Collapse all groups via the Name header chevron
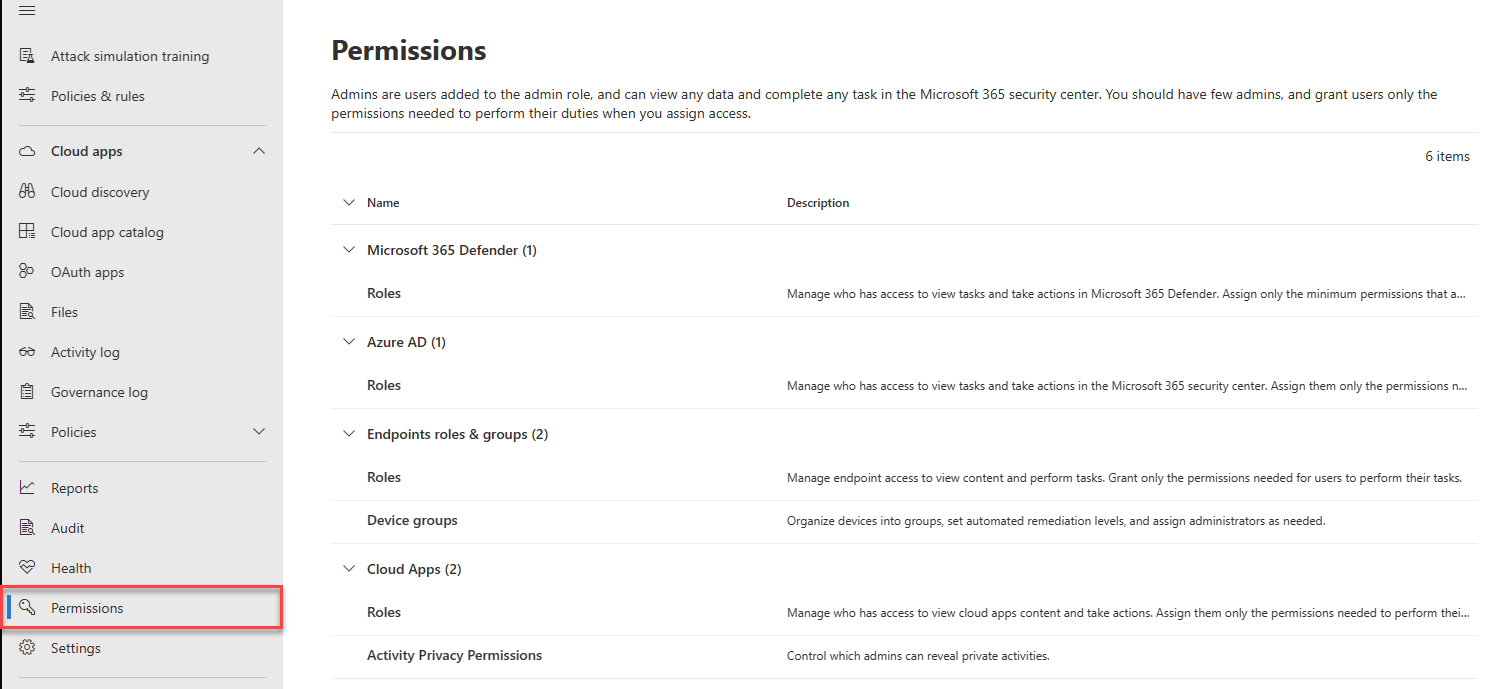Viewport: 1501px width, 689px height. coord(349,202)
